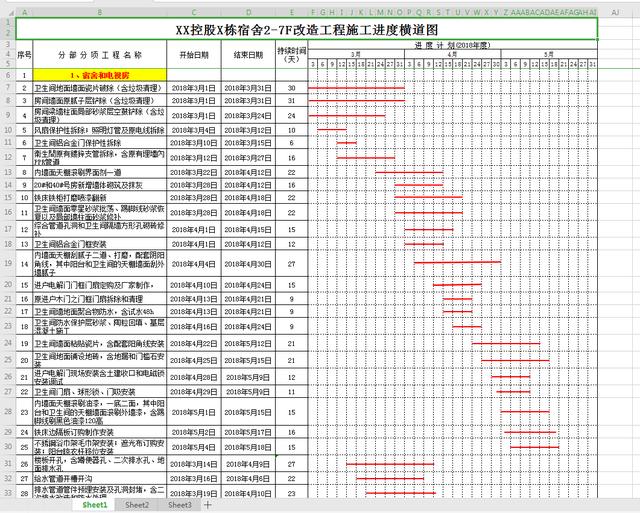Viewport: 640px width, 513px height.
Task: Select cell 卫生间铝合金门保护性拆除
Action: click(x=100, y=143)
